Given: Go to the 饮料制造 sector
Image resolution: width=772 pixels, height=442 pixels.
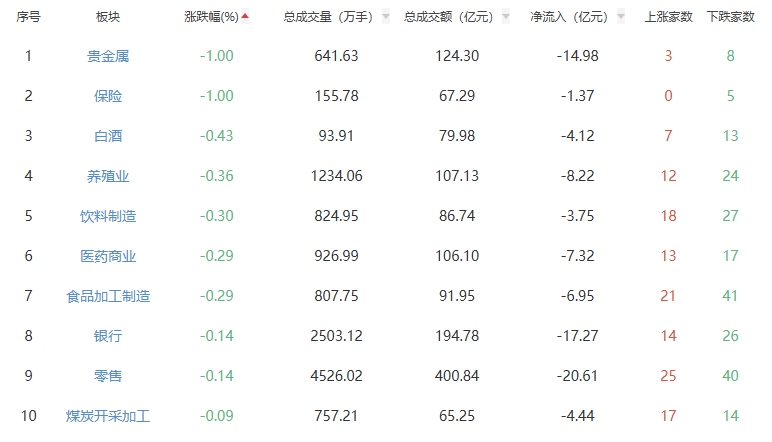Looking at the screenshot, I should pyautogui.click(x=108, y=216).
